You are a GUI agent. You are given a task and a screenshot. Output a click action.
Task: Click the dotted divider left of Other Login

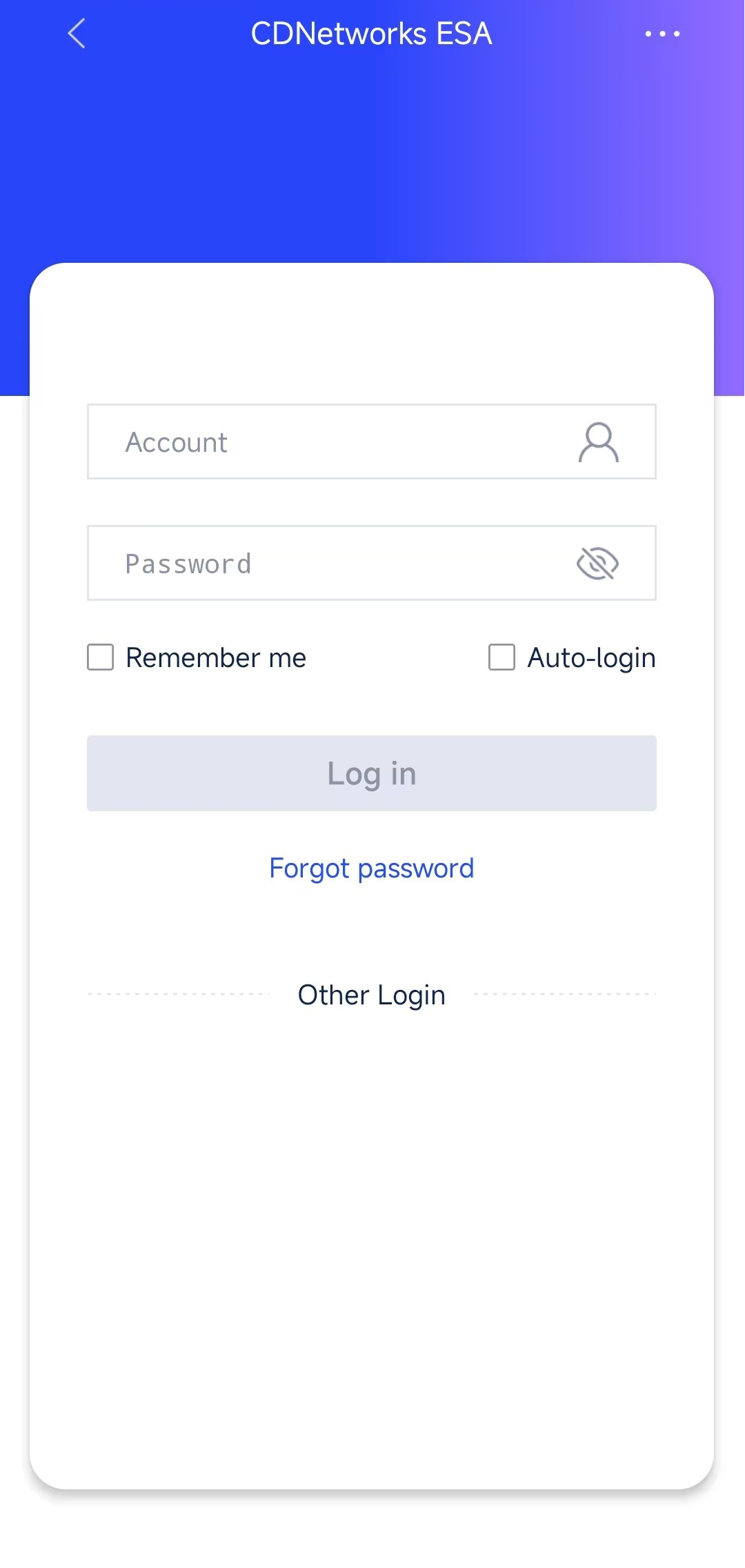pyautogui.click(x=179, y=994)
